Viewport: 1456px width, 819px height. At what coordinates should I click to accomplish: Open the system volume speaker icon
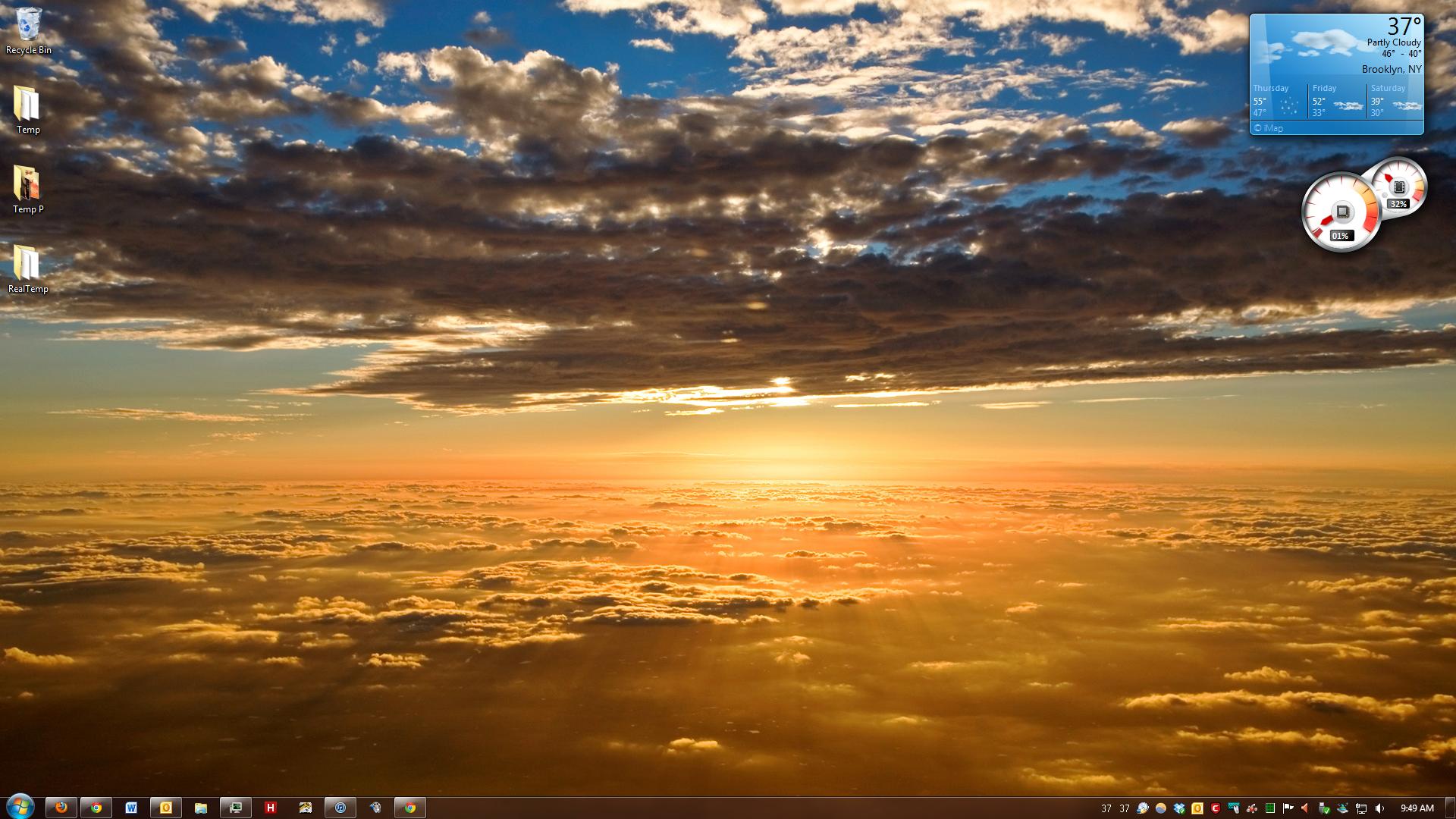pos(1379,808)
